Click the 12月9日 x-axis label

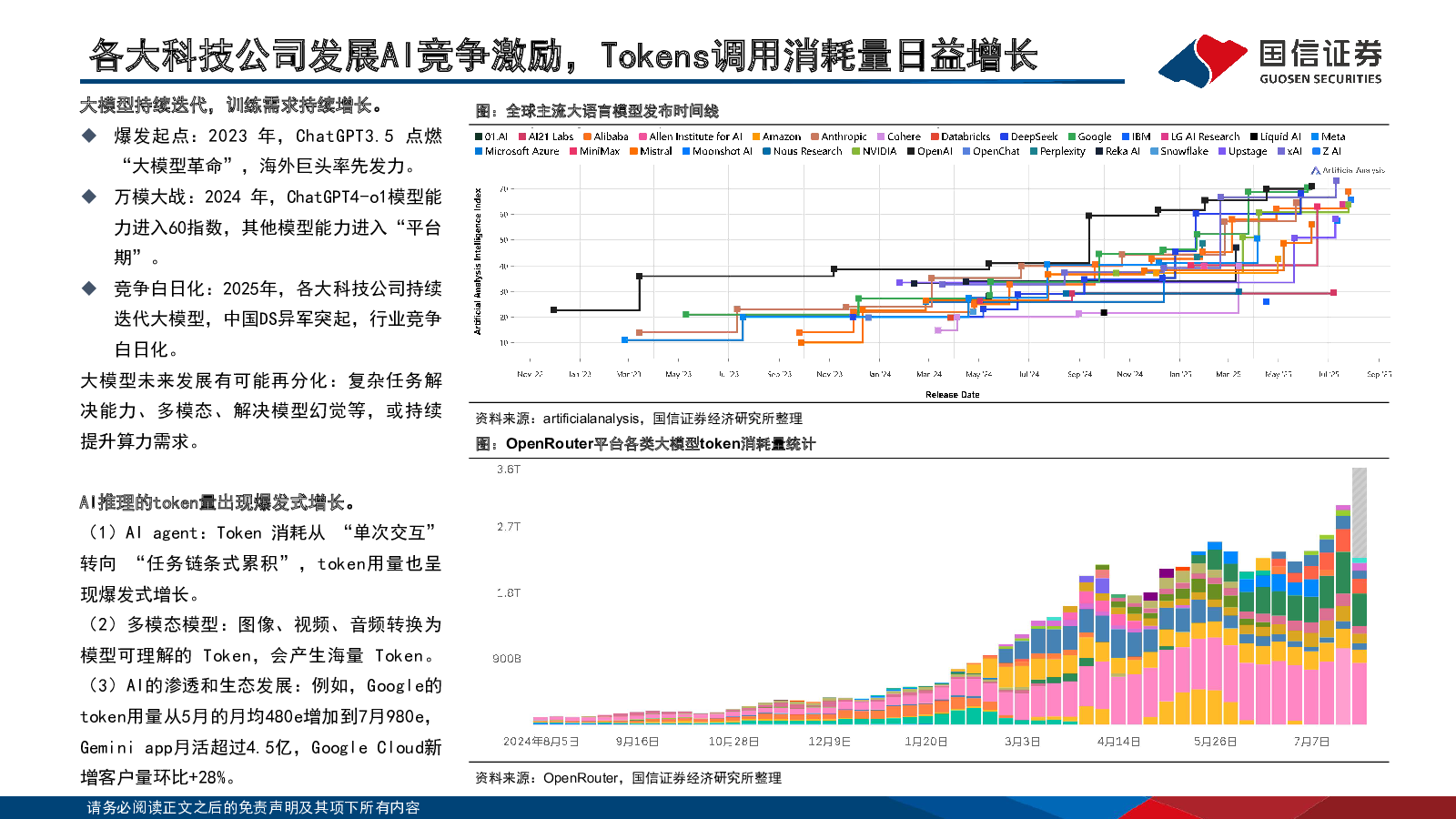[830, 742]
